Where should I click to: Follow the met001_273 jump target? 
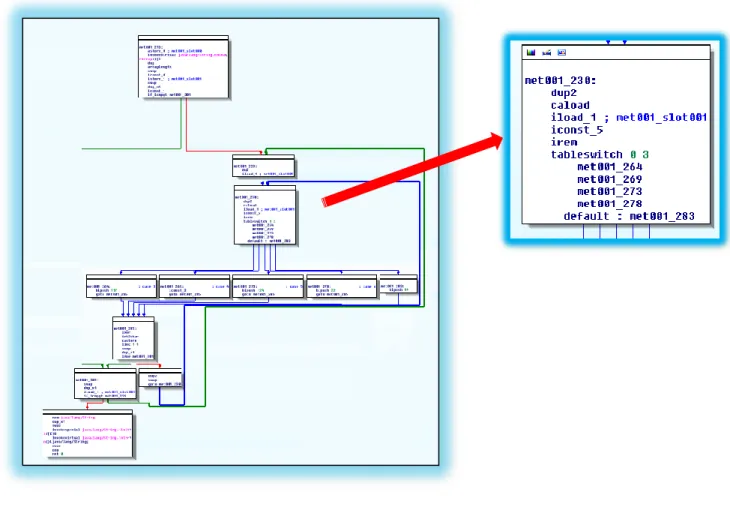[x=609, y=191]
